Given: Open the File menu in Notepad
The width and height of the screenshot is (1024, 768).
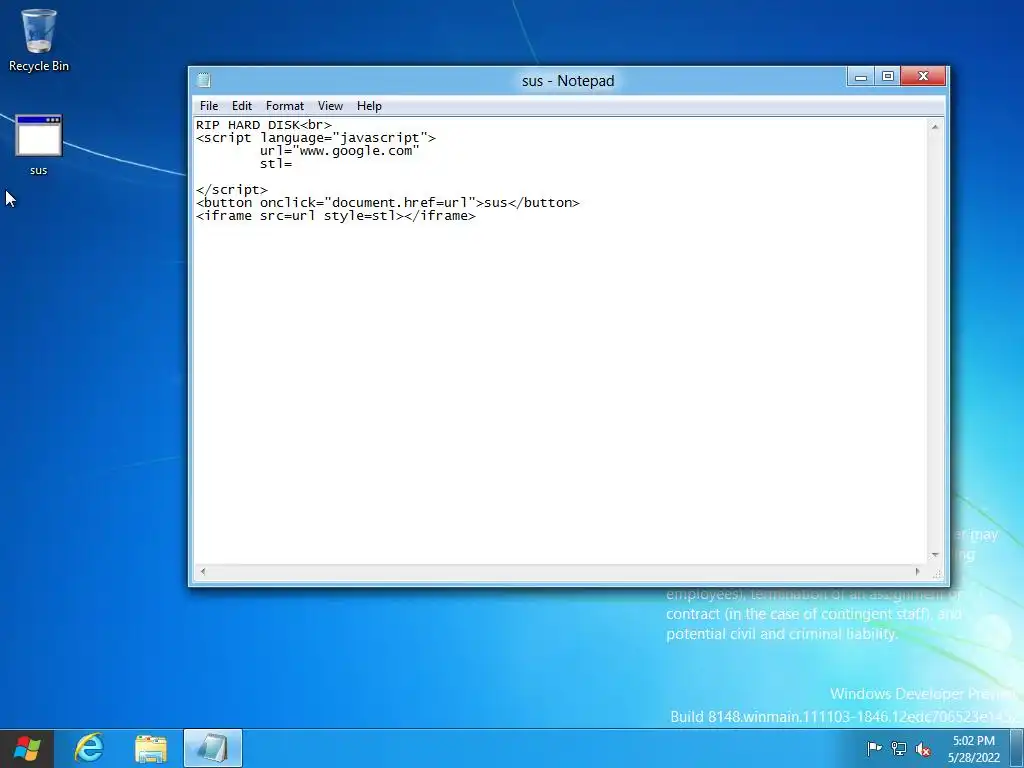Looking at the screenshot, I should tap(209, 106).
